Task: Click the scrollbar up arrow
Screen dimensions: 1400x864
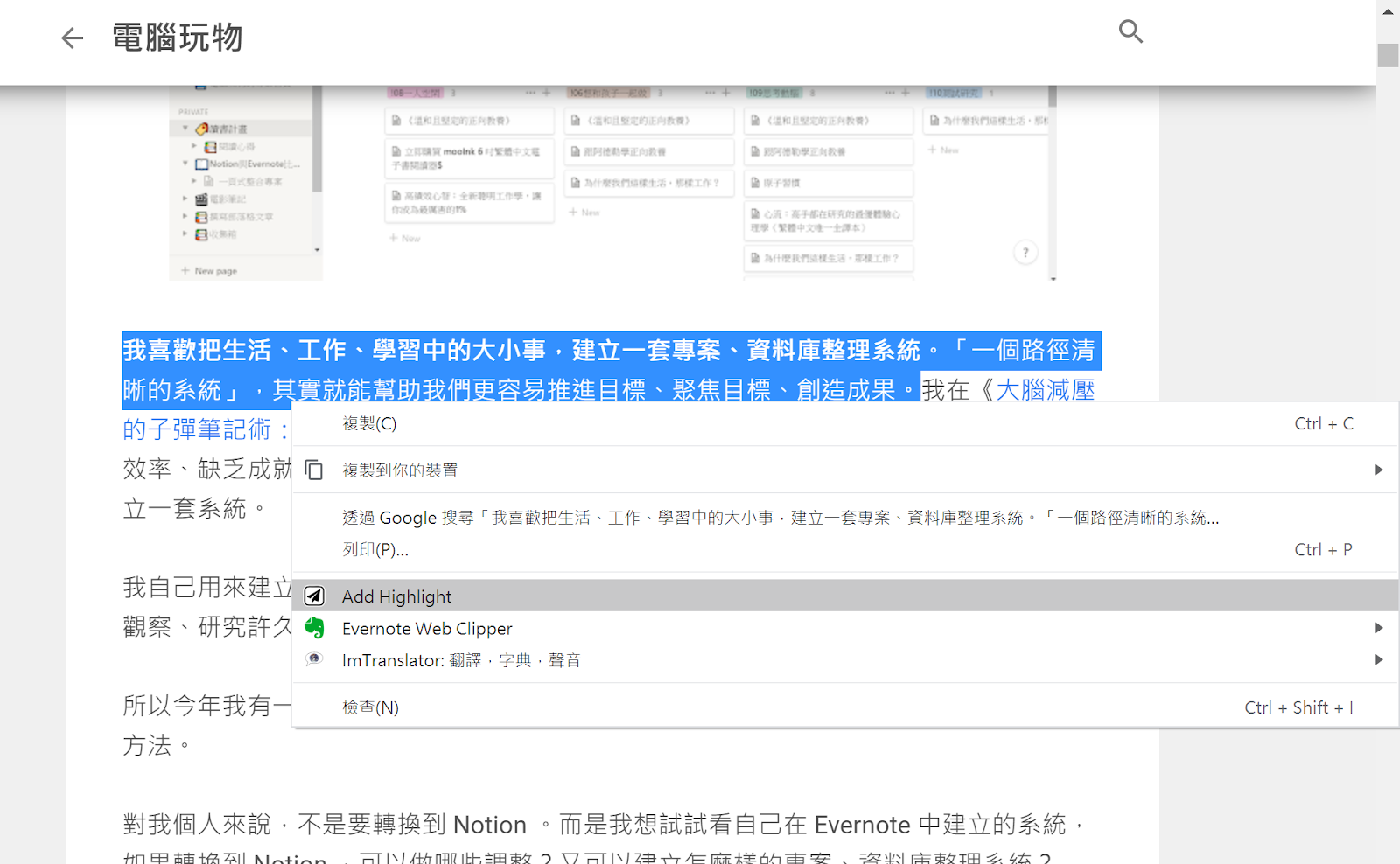Action: (1388, 11)
